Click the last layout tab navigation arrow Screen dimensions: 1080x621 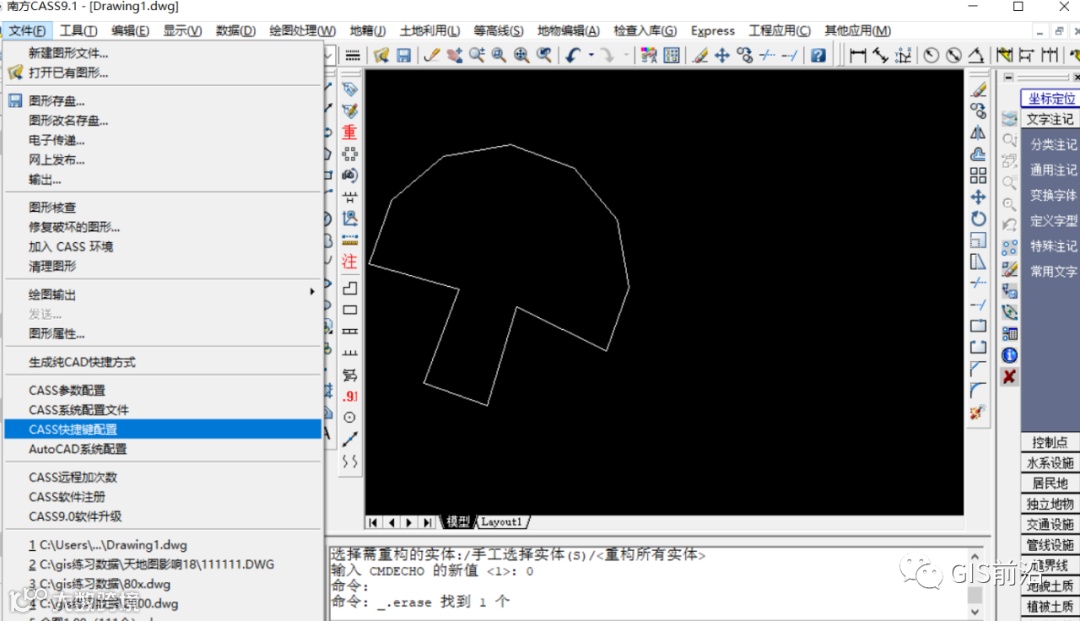tap(427, 523)
